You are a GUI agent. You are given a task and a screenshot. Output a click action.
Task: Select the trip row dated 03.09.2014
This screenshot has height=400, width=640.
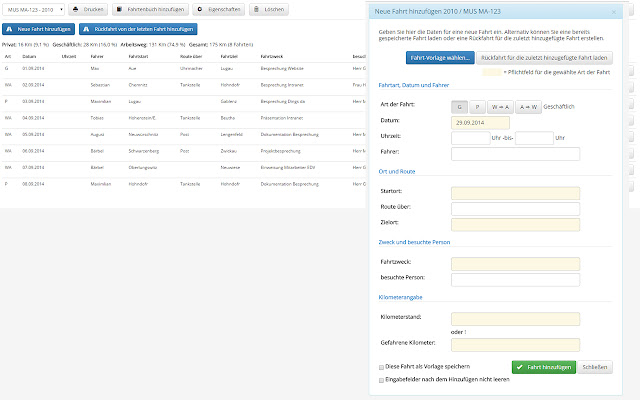pyautogui.click(x=184, y=102)
